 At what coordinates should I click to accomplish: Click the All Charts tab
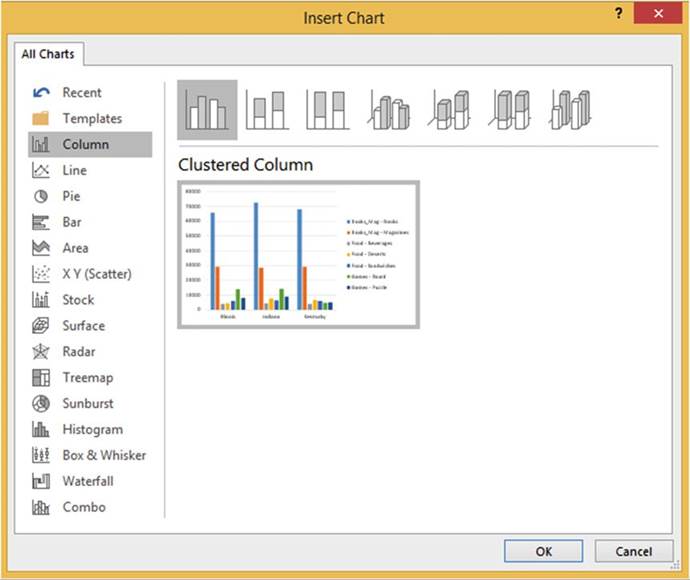(x=48, y=54)
